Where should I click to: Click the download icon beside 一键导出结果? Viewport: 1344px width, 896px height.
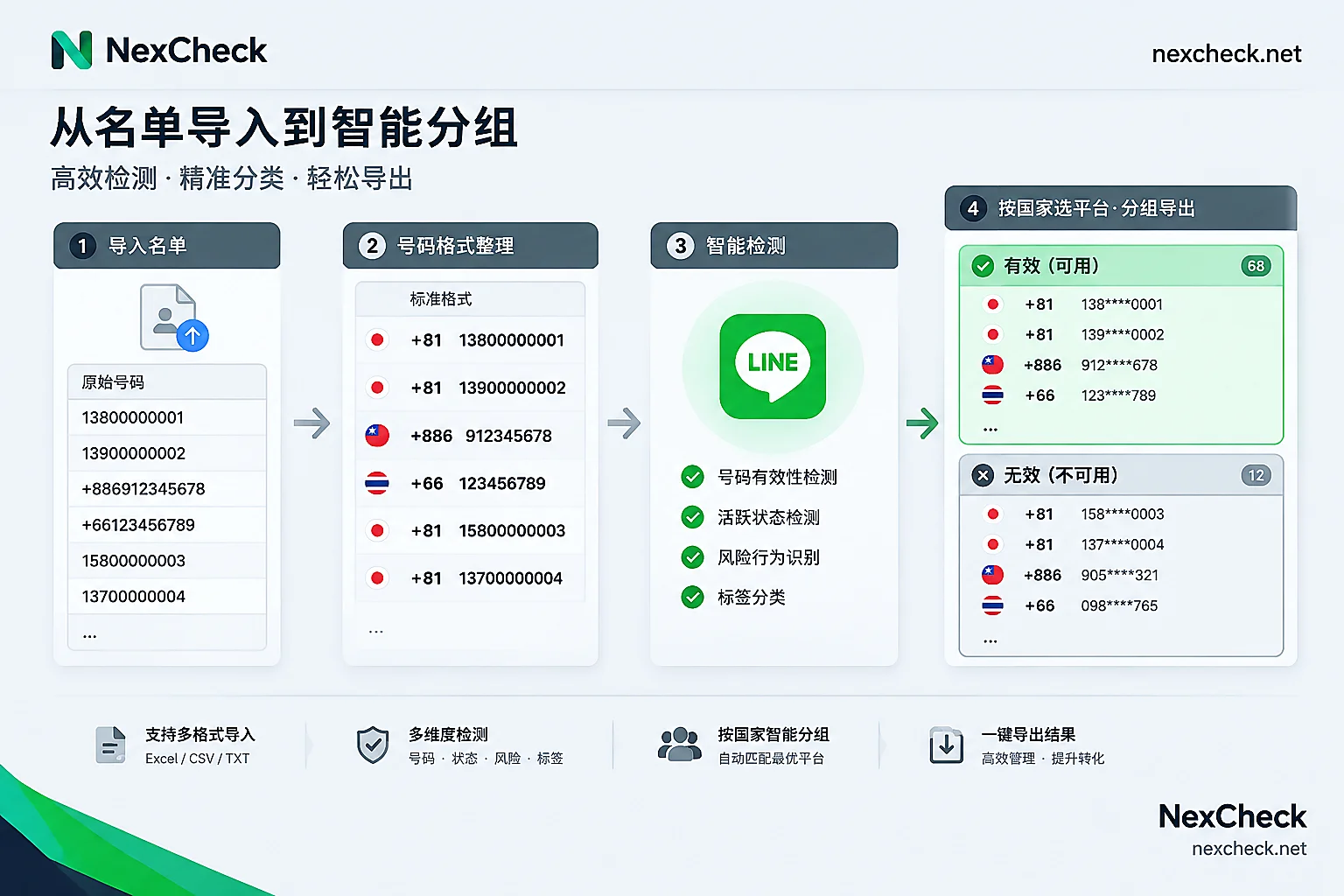click(x=946, y=745)
